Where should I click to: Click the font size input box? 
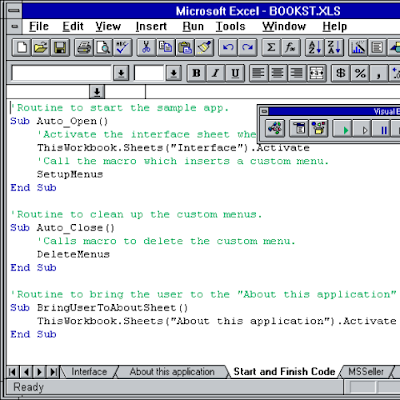click(x=149, y=73)
